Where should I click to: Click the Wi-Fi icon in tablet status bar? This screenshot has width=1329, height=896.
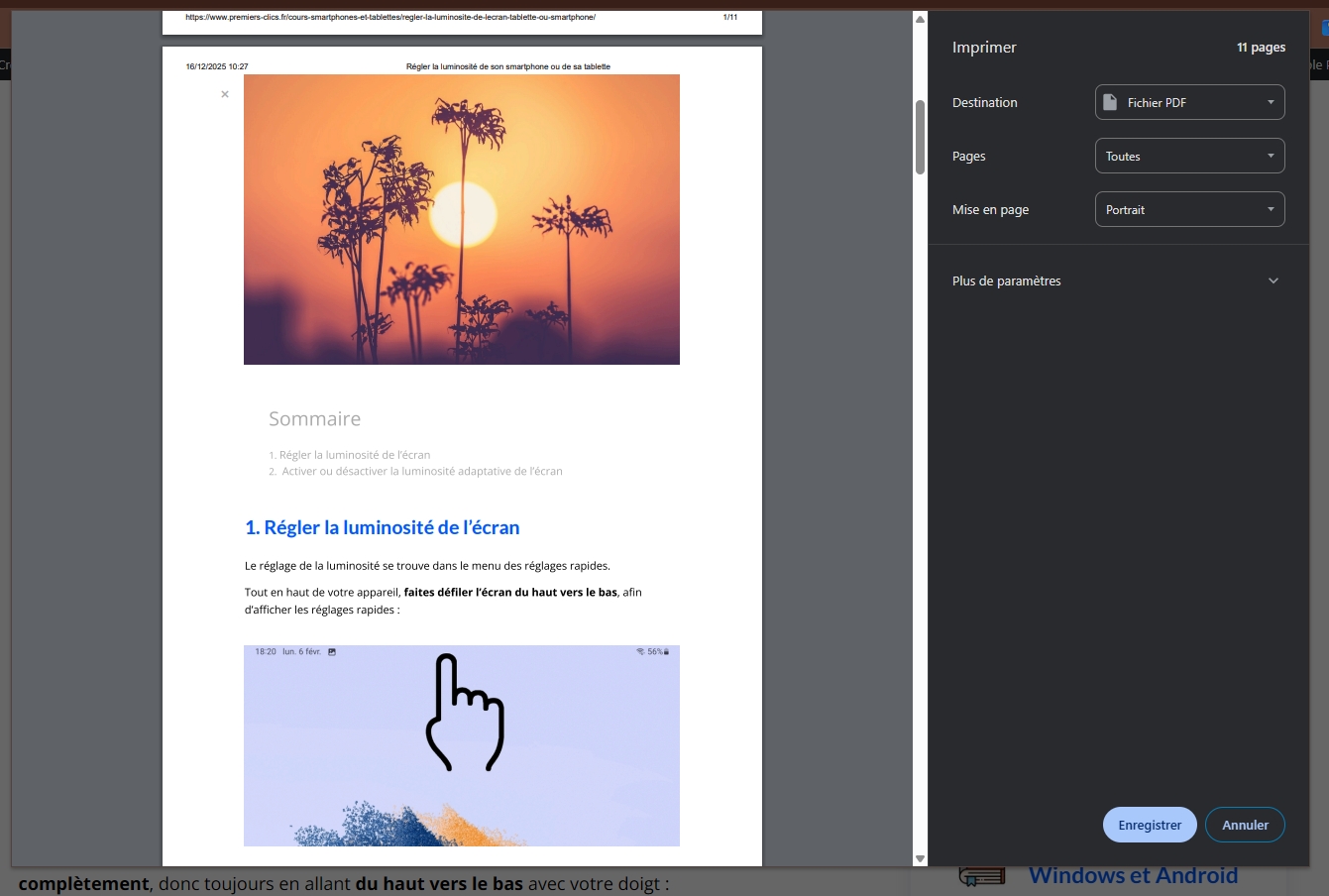640,652
